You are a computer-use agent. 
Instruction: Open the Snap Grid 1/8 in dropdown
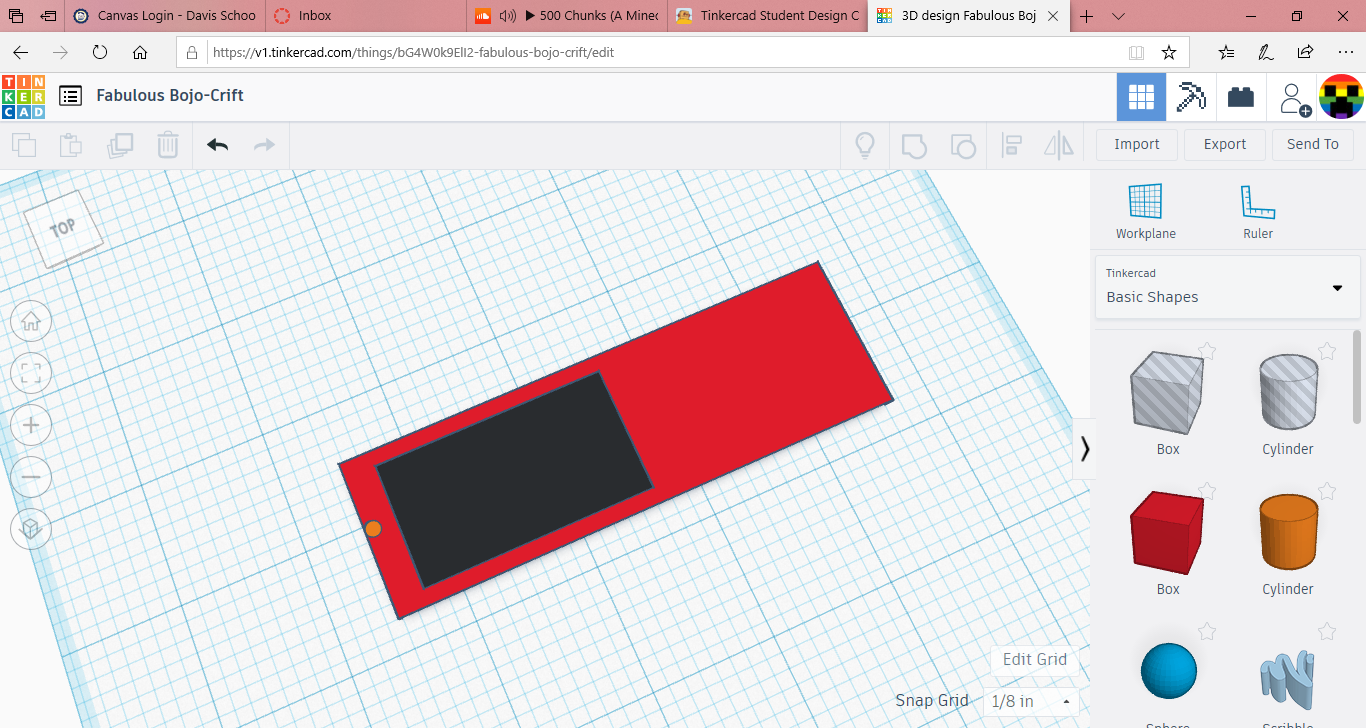pyautogui.click(x=1031, y=701)
